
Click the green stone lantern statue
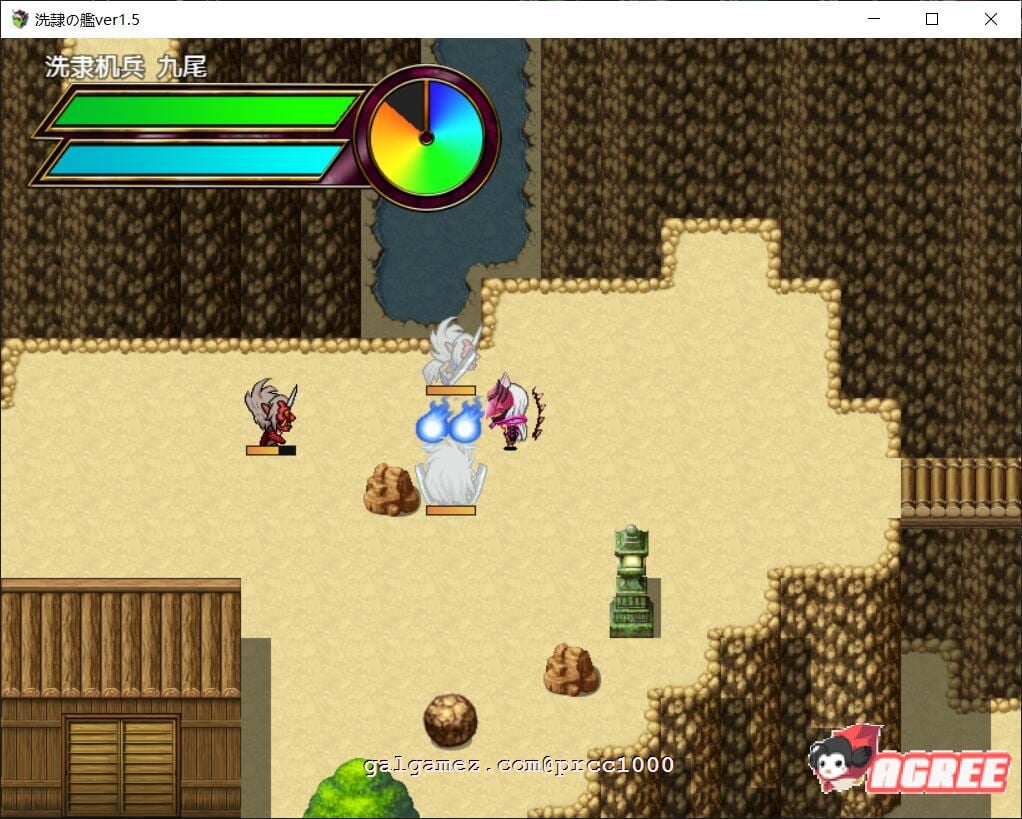point(630,580)
